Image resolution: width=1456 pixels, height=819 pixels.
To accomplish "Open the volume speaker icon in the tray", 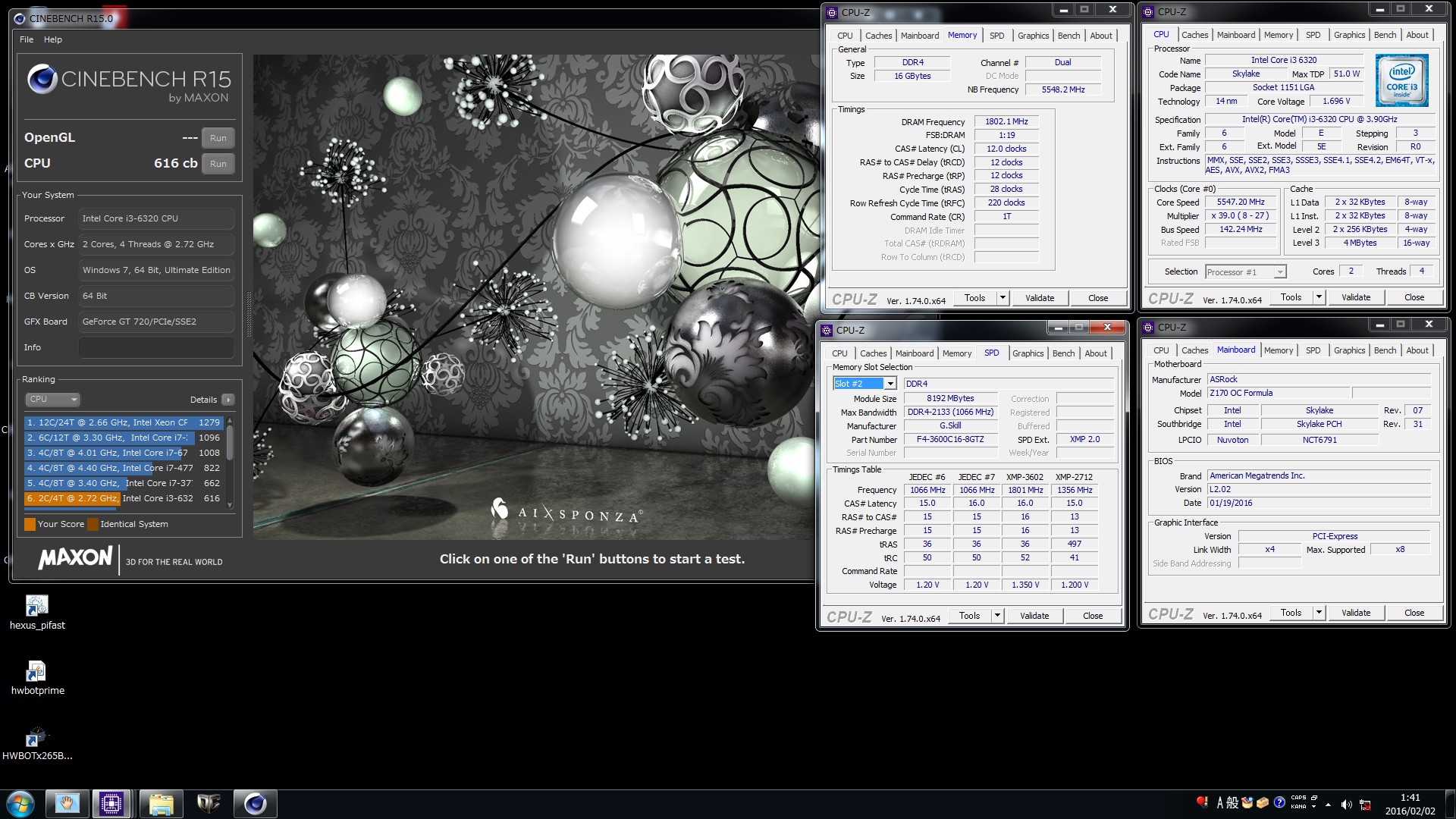I will 1346,805.
